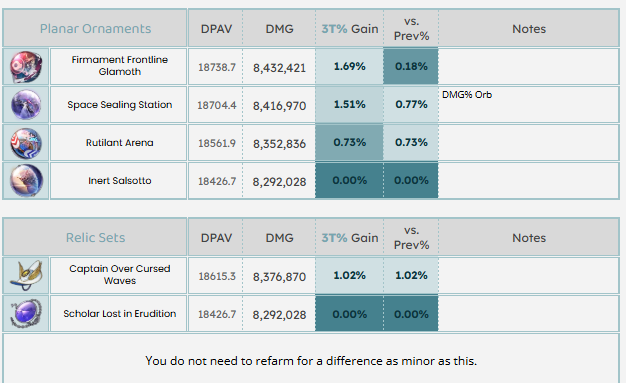Select the Scholar Lost in Erudition icon

[26, 314]
